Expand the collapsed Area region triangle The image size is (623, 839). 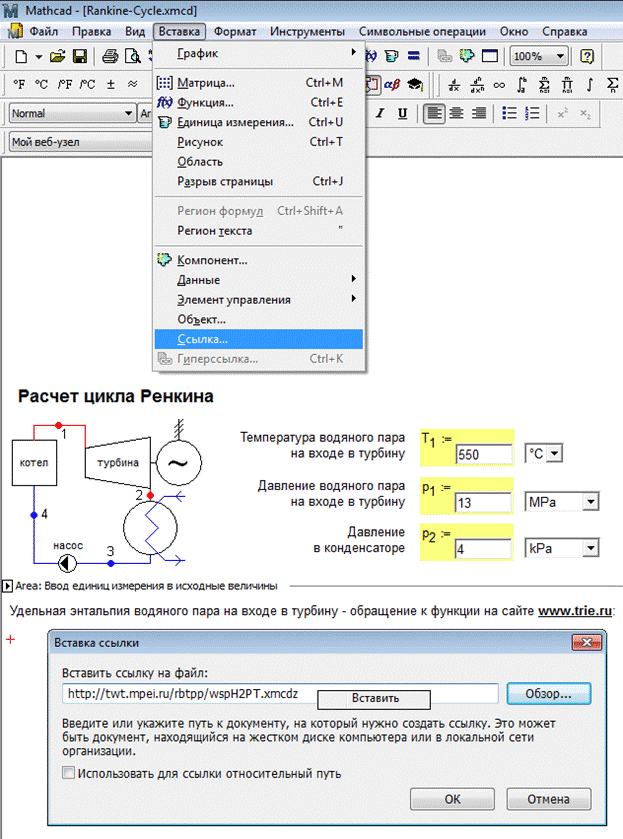[x=7, y=586]
